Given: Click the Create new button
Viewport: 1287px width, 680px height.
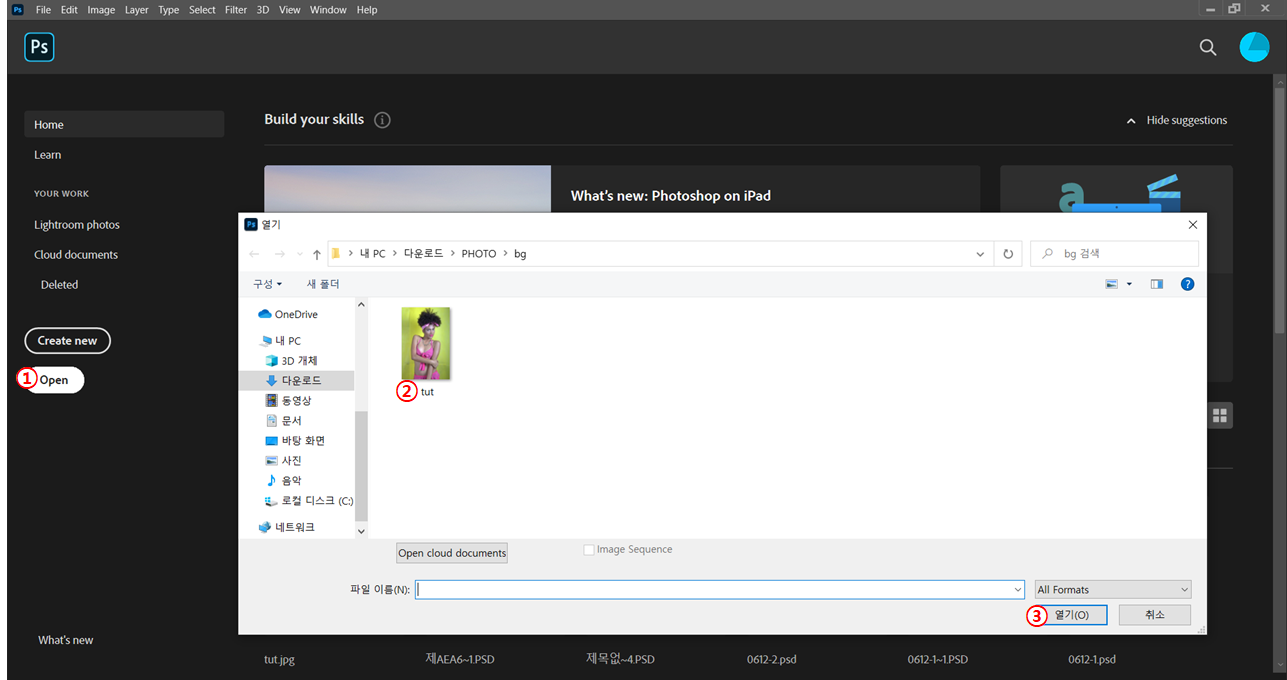Looking at the screenshot, I should (67, 341).
